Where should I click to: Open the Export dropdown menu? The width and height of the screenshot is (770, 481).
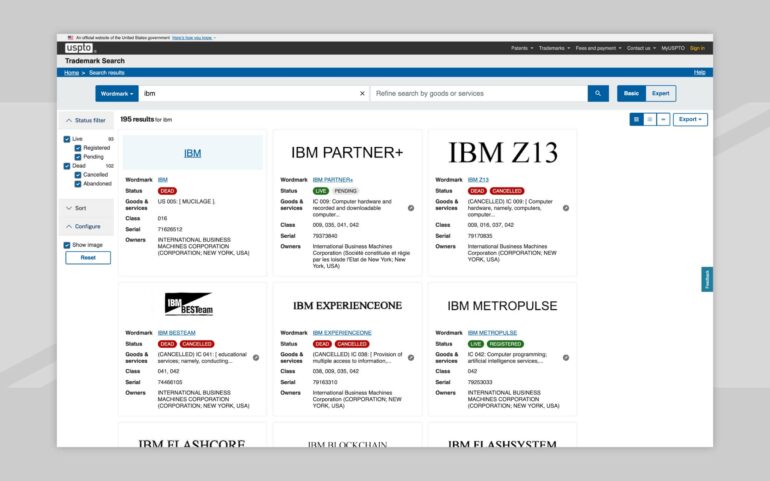690,119
